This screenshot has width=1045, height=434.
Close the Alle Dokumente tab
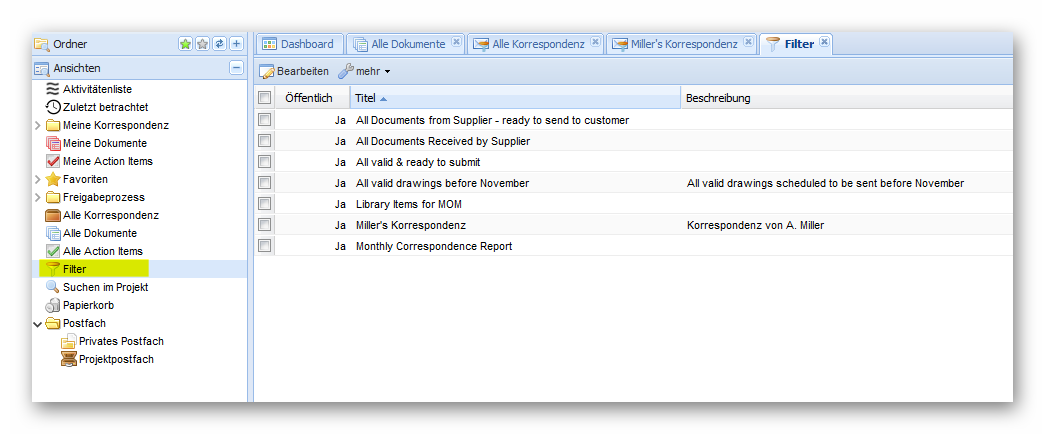(x=456, y=42)
